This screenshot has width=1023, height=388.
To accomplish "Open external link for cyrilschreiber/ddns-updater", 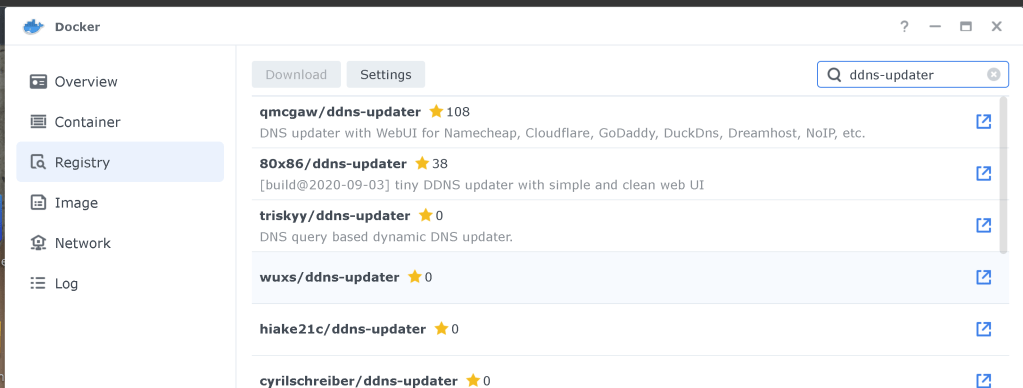I will point(983,381).
